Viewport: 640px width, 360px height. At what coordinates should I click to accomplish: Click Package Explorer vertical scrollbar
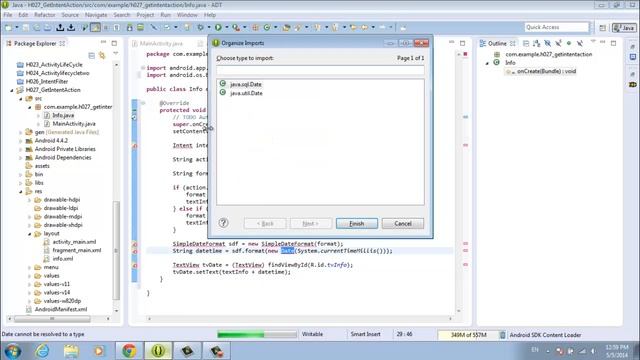click(x=116, y=250)
